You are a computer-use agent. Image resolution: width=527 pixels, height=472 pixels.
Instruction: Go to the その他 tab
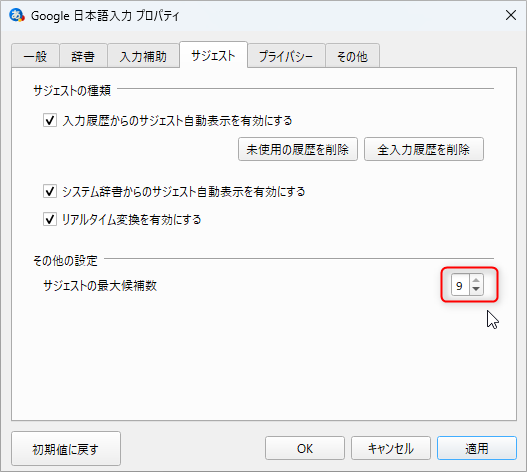click(353, 56)
